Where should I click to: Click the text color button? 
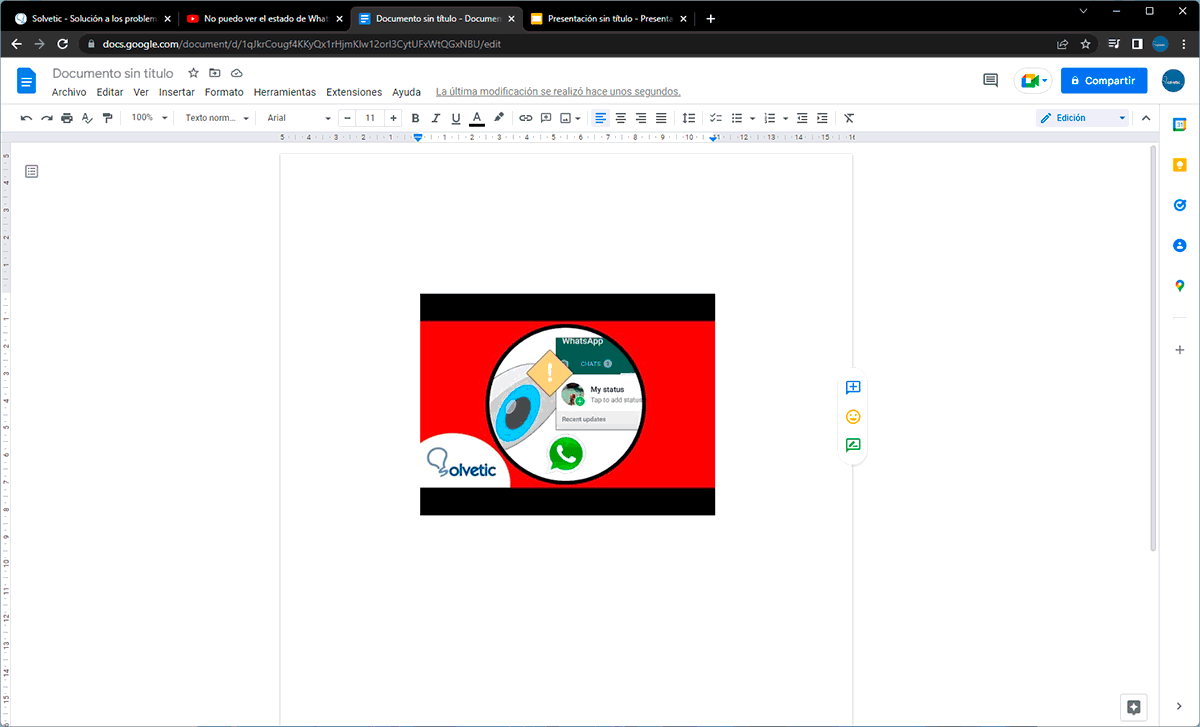[x=477, y=118]
